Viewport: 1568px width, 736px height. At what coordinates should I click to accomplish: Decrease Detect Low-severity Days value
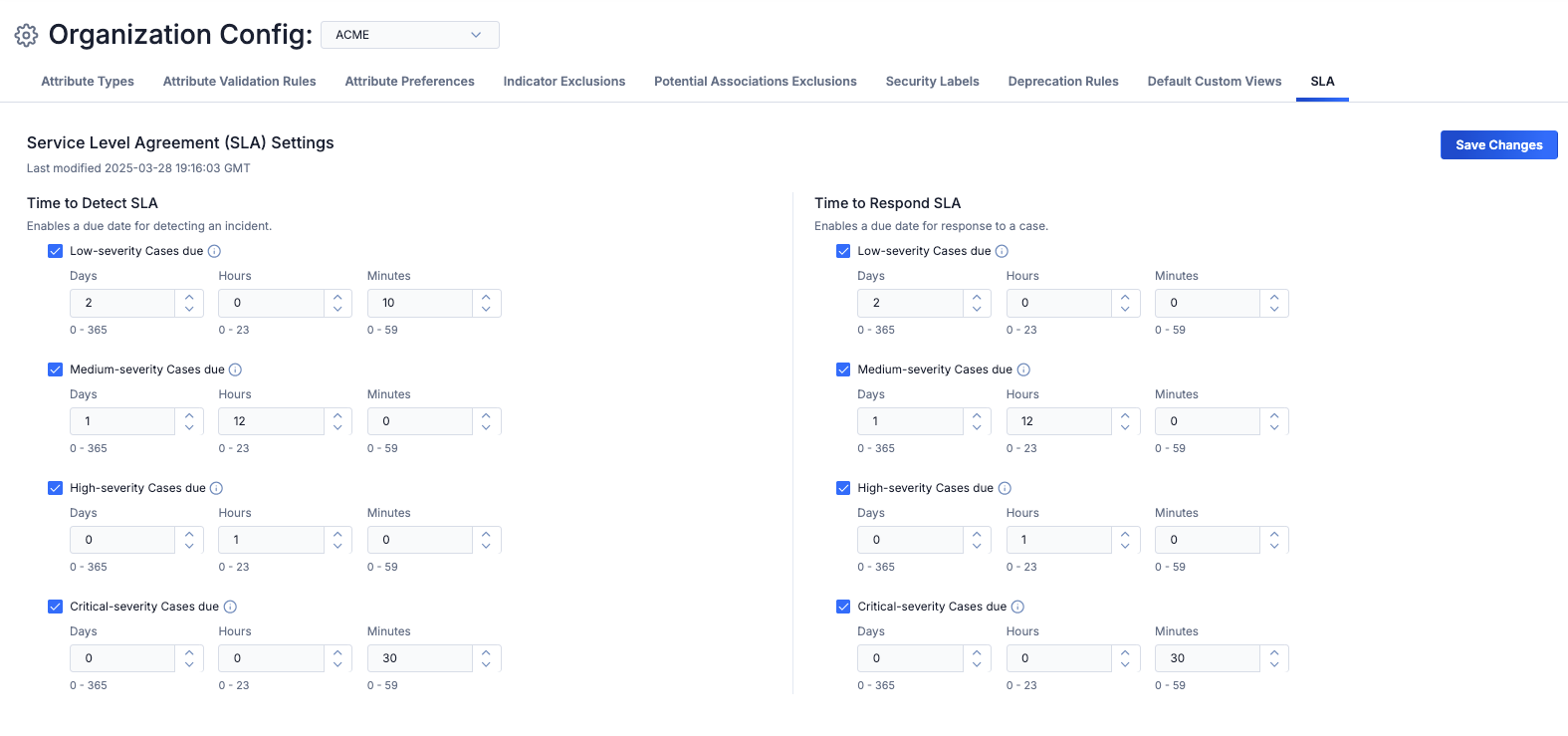[189, 310]
